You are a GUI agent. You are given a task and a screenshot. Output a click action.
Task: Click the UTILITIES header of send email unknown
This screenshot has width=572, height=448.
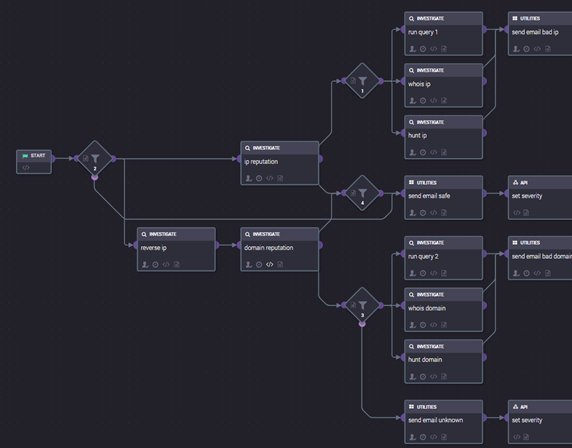tap(444, 407)
